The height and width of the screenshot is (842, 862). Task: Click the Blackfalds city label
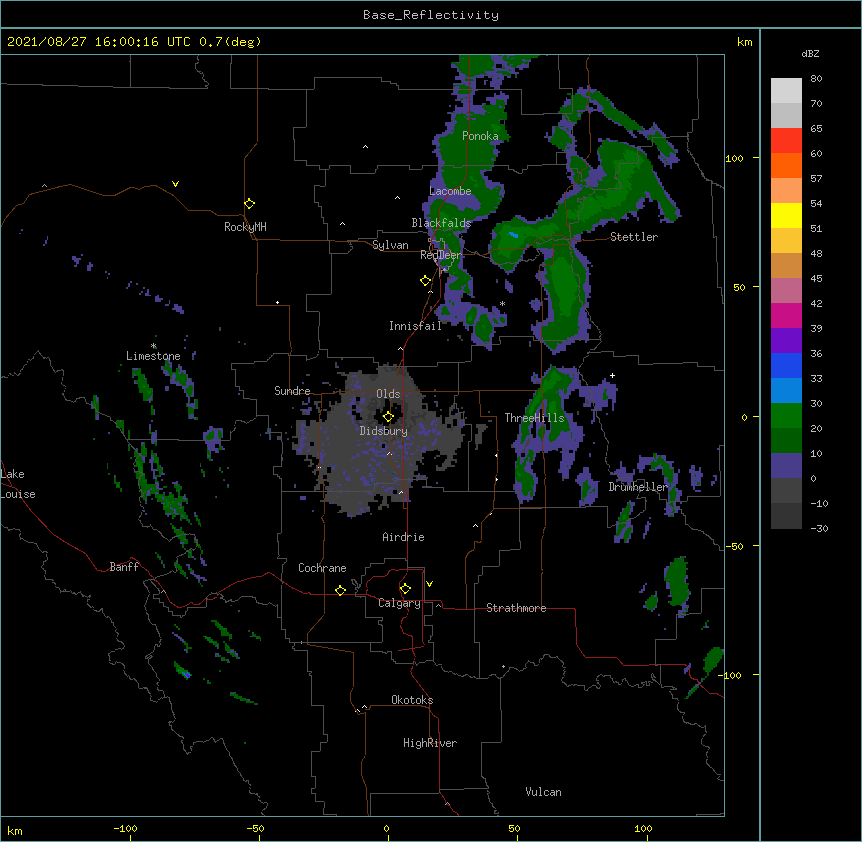441,223
